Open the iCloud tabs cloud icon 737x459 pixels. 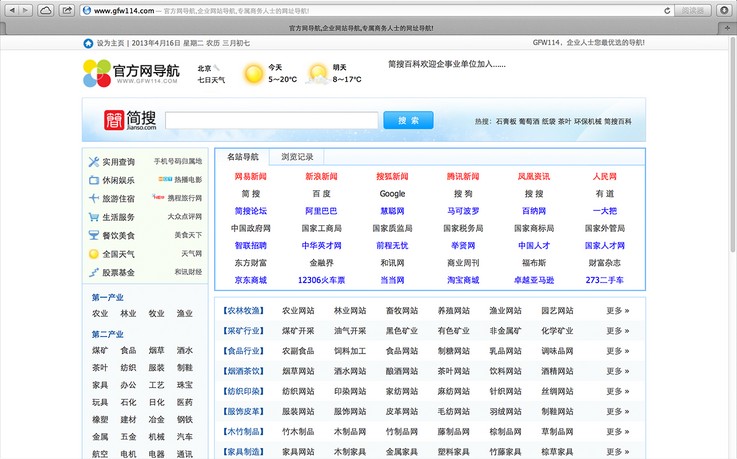pyautogui.click(x=46, y=10)
